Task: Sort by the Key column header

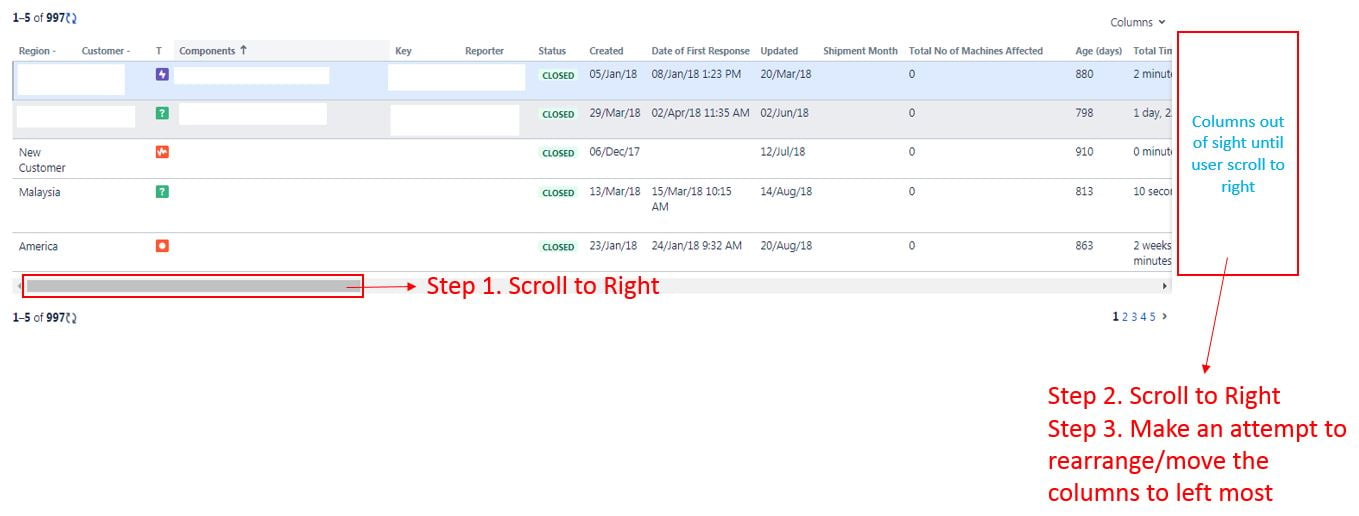Action: pos(403,51)
